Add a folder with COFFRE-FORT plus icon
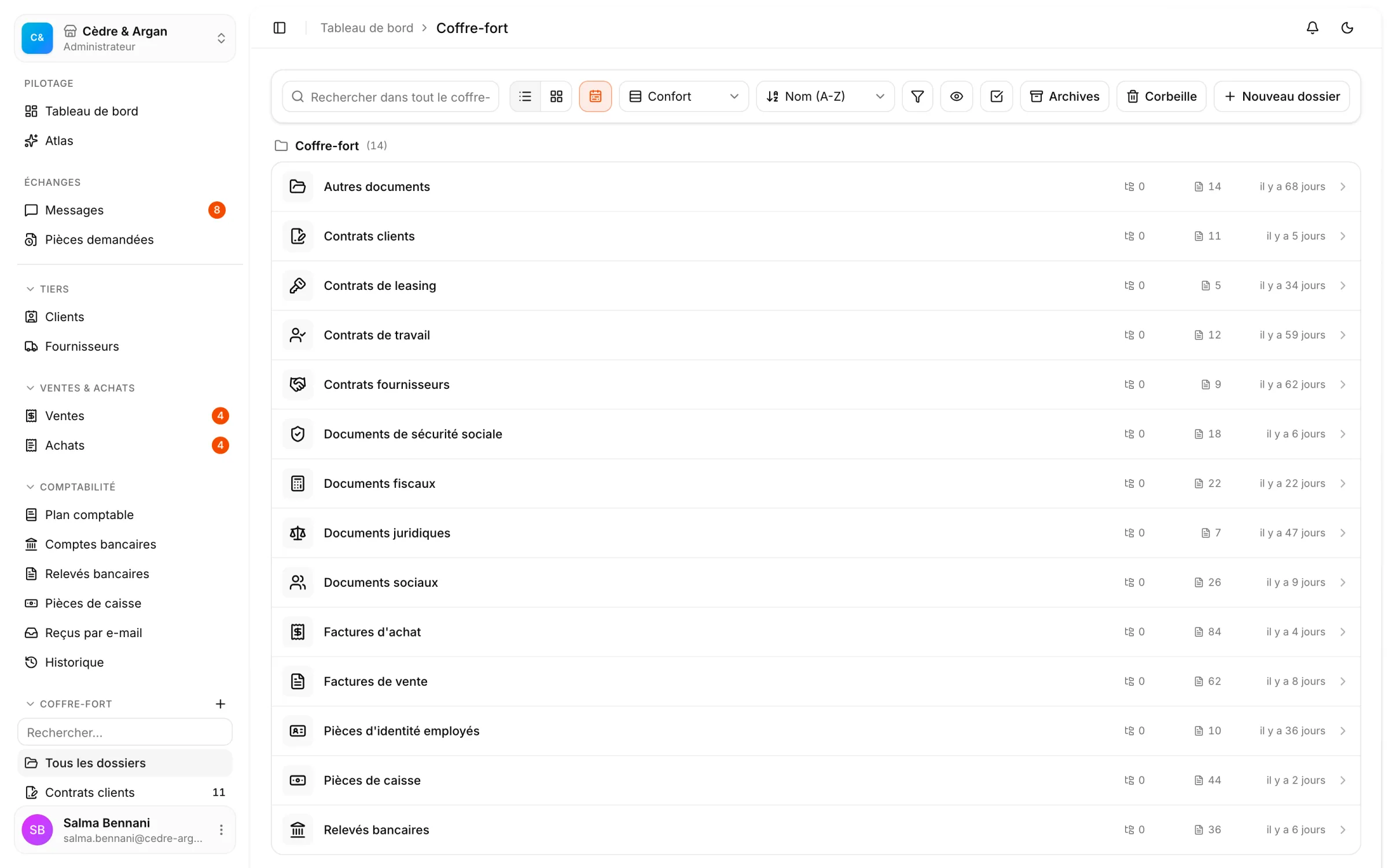Image resolution: width=1389 pixels, height=868 pixels. tap(220, 704)
